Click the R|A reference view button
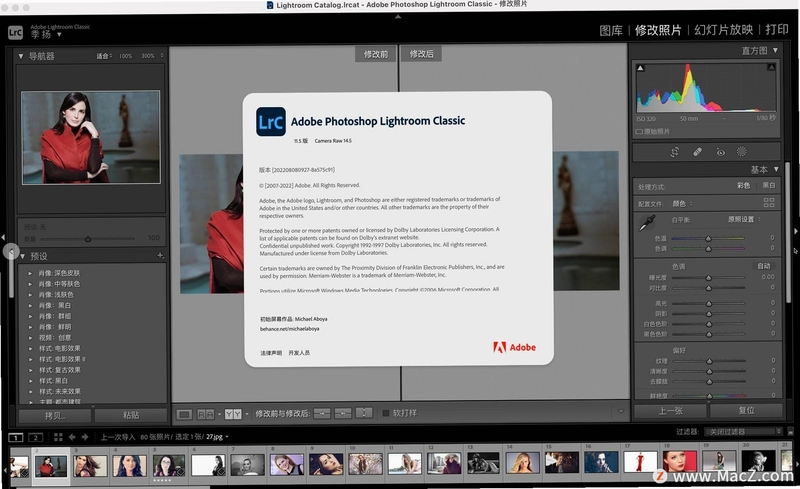This screenshot has height=489, width=800. click(x=206, y=414)
